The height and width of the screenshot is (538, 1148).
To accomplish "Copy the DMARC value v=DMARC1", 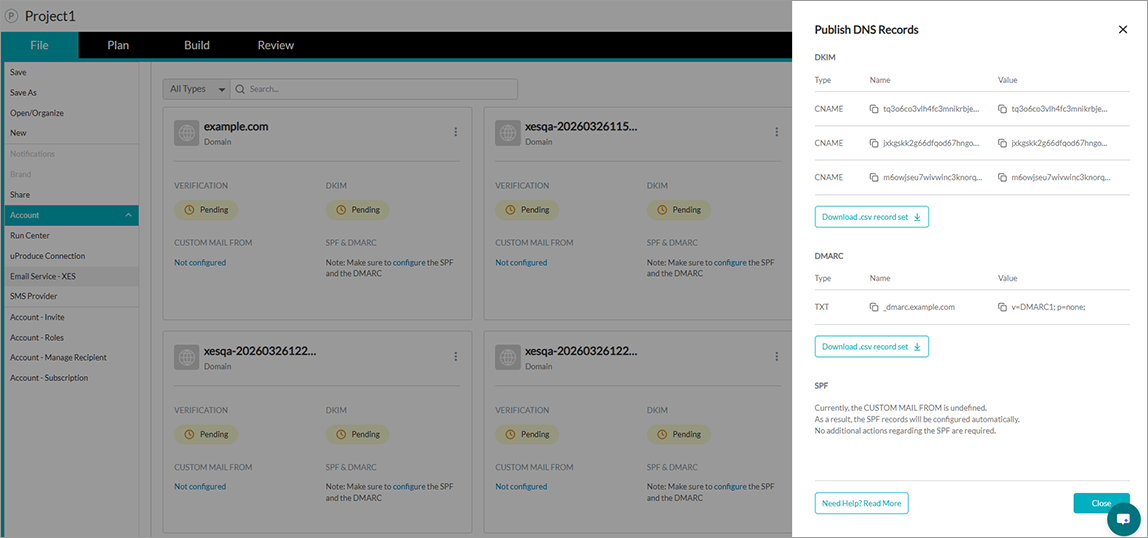I will [x=1002, y=307].
